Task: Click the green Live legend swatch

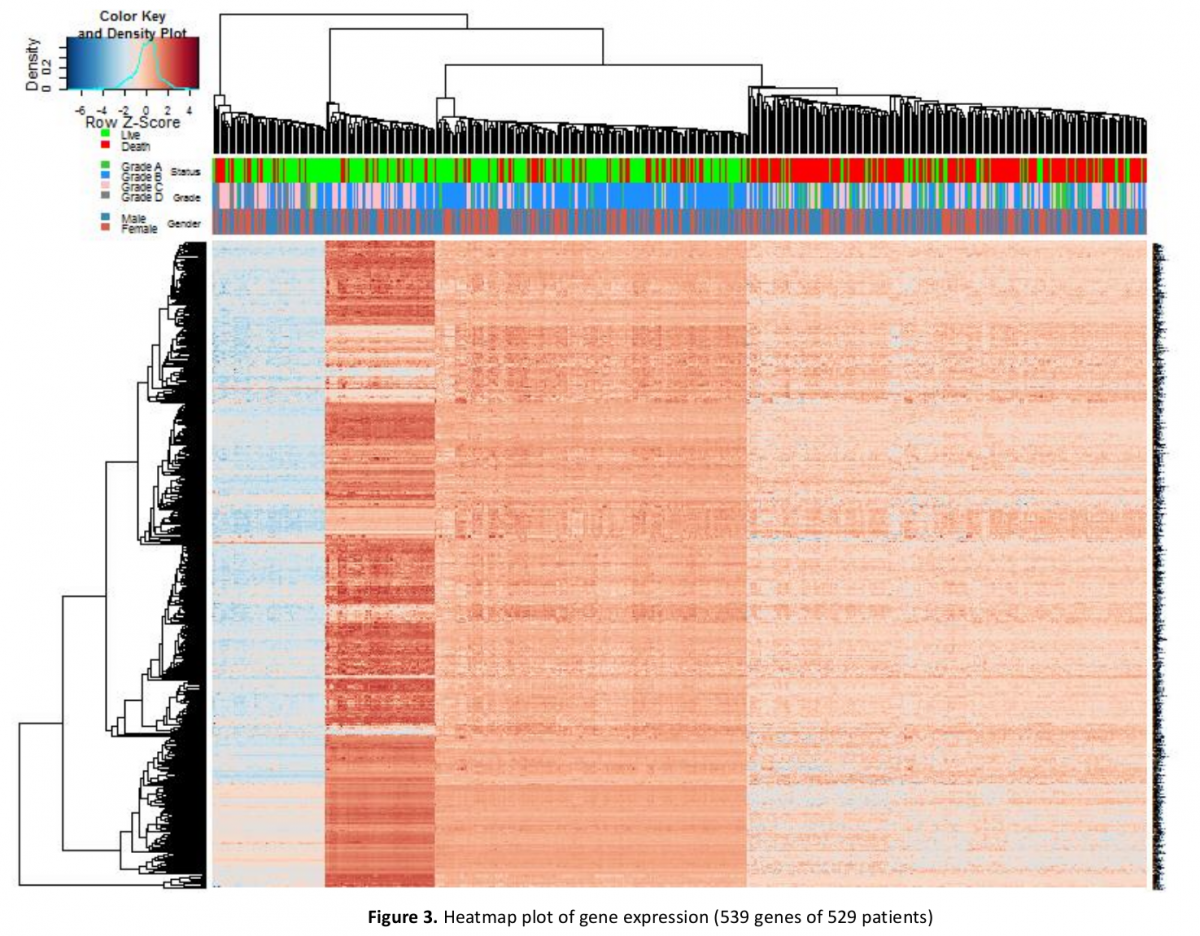Action: pyautogui.click(x=105, y=133)
